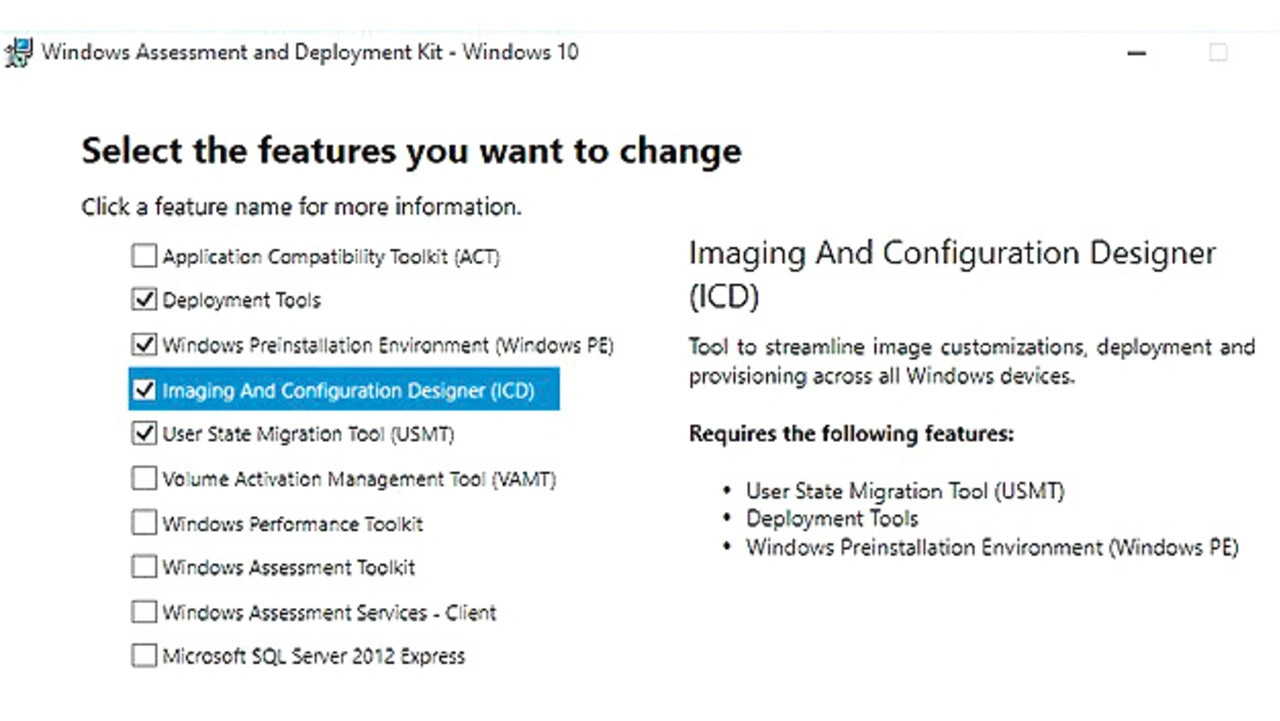Screen dimensions: 1280x721
Task: Uncheck the Imaging And Configuration Designer checkbox
Action: click(x=144, y=389)
